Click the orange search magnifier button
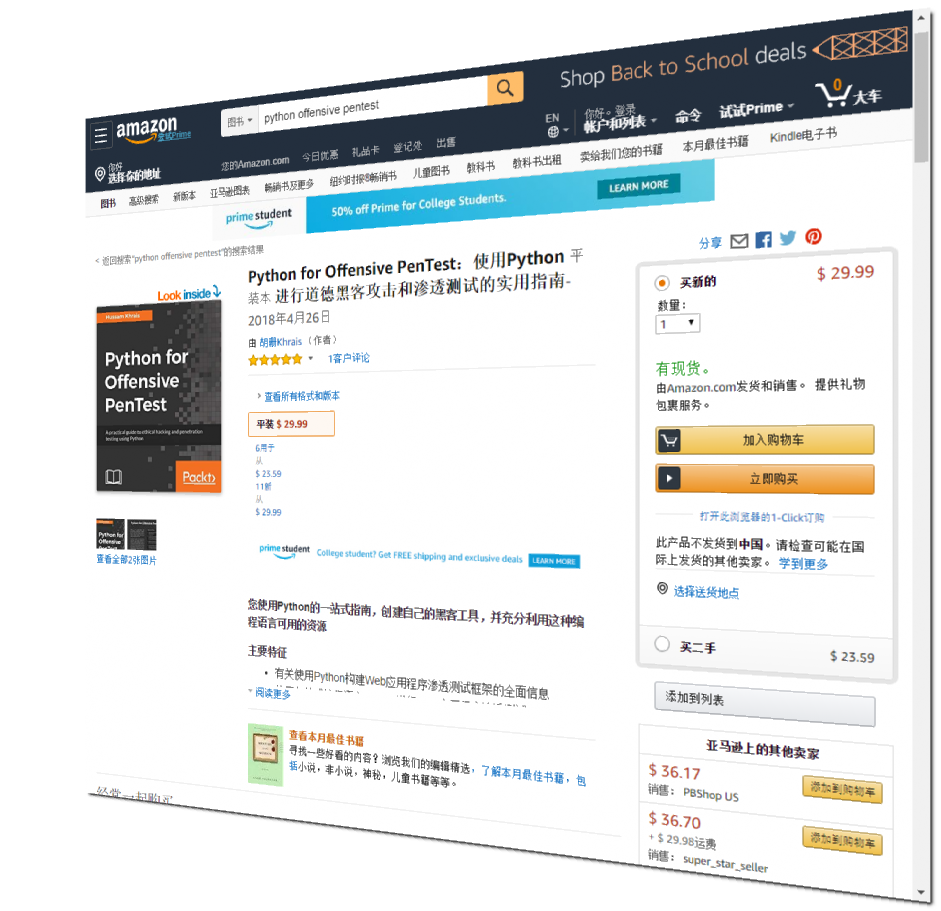 pyautogui.click(x=505, y=88)
